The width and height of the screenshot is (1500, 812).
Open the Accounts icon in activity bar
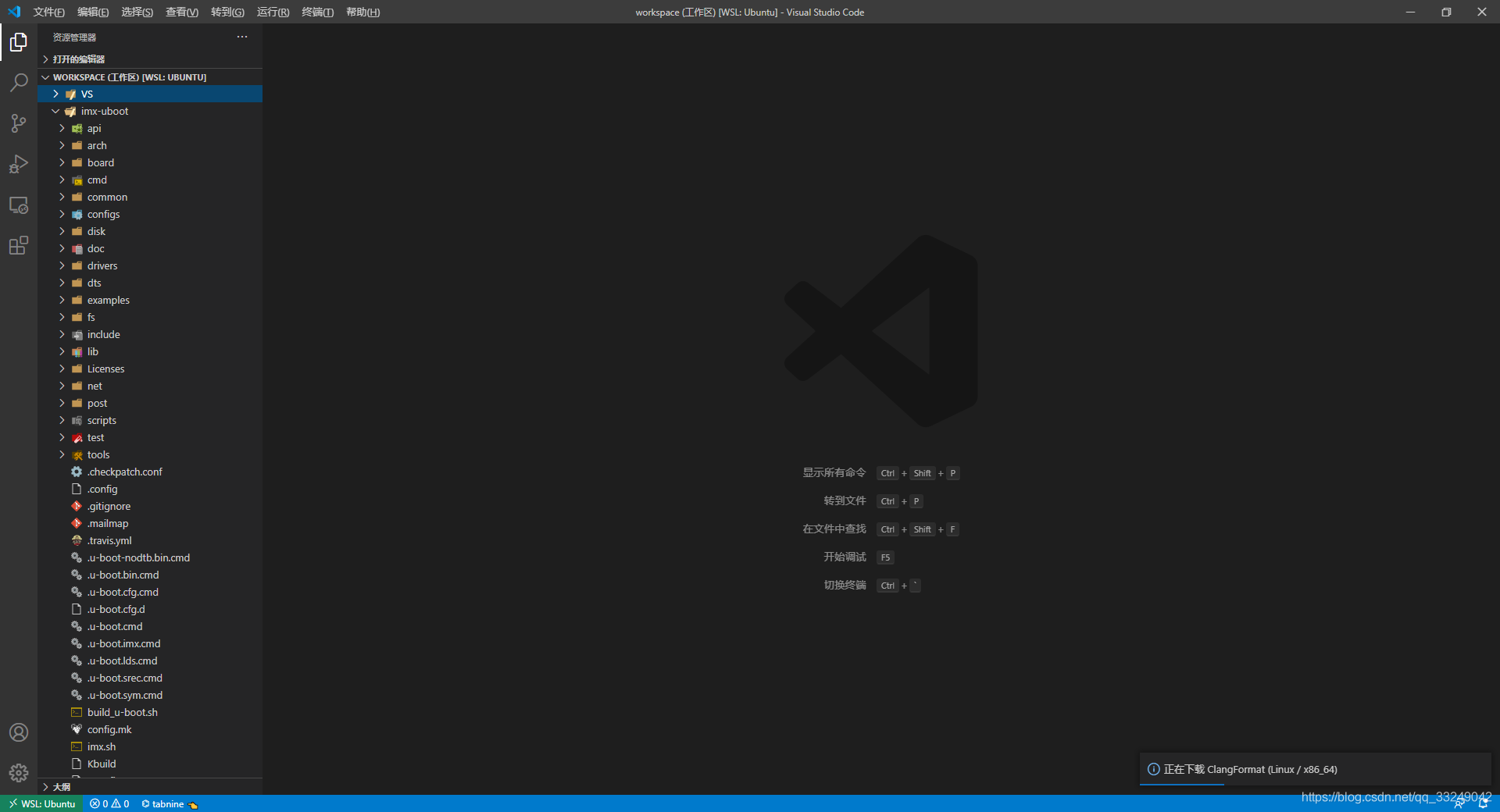[x=19, y=732]
